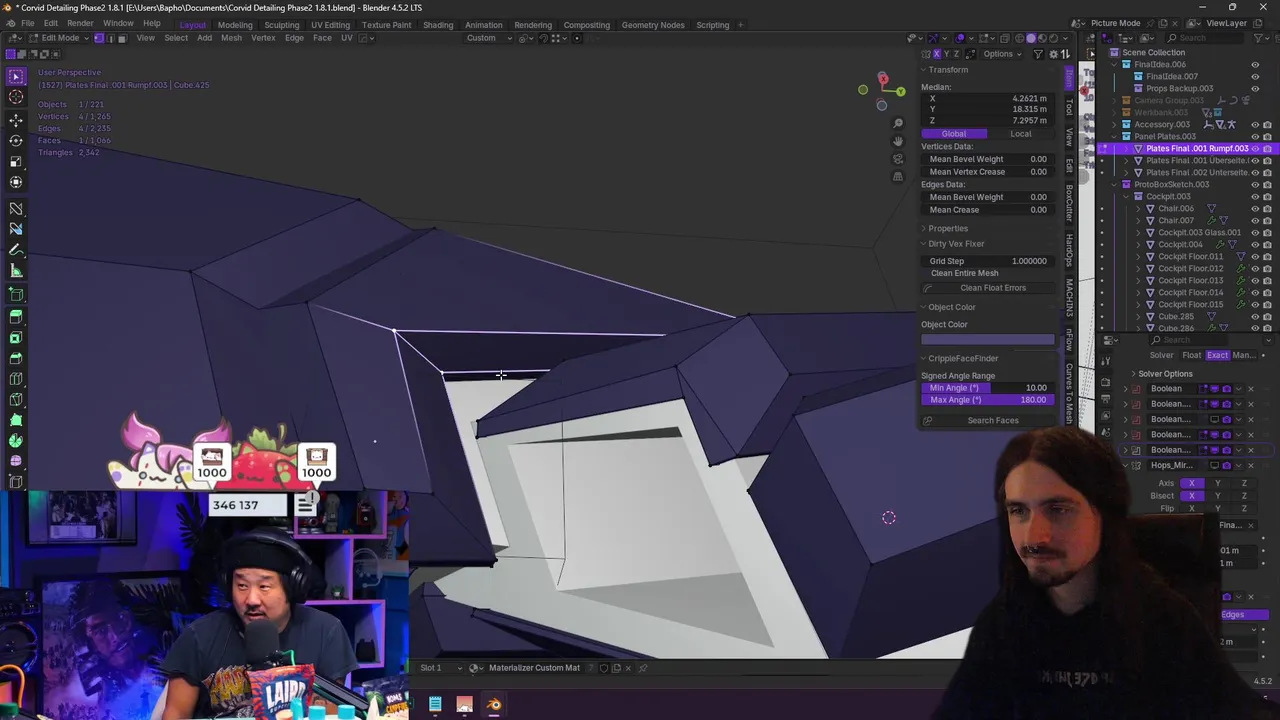The height and width of the screenshot is (720, 1280).
Task: Click the viewport zoom magnifier icon
Action: [x=898, y=123]
